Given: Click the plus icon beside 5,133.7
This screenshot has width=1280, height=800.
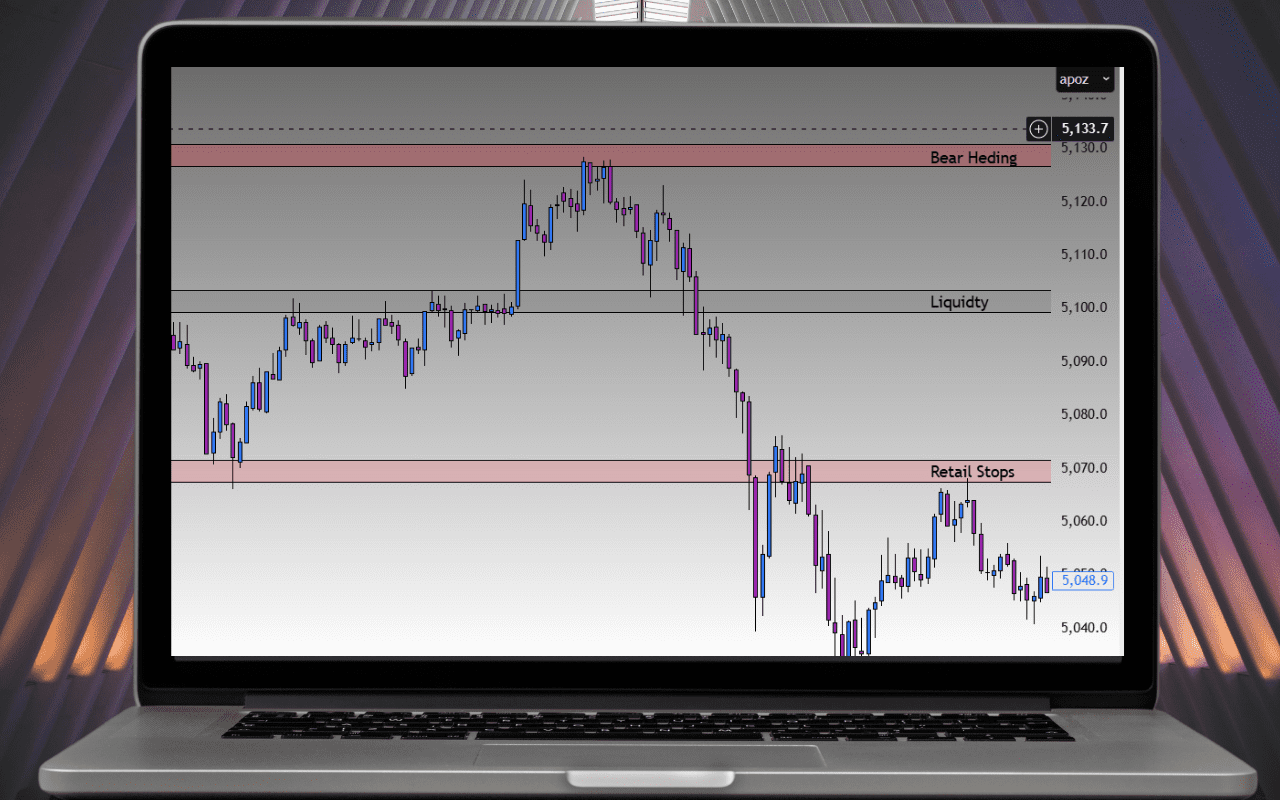Looking at the screenshot, I should (x=1039, y=129).
